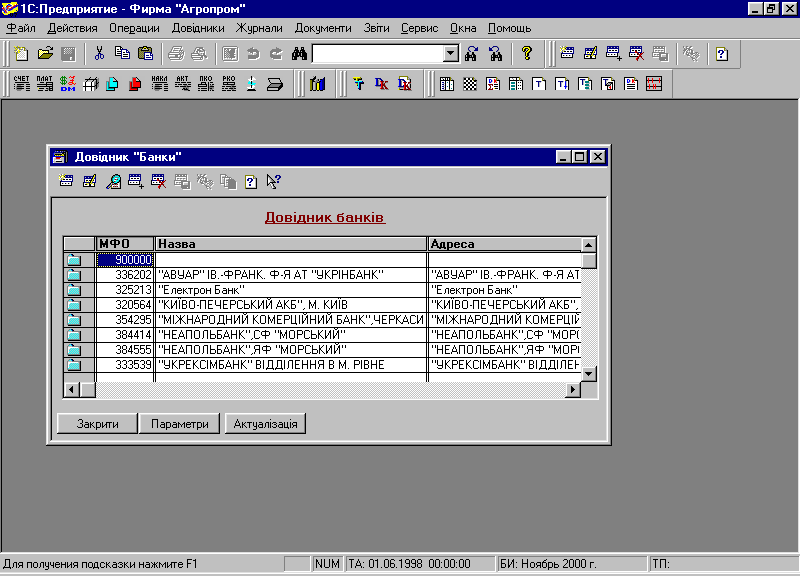
Task: Click Edit row icon in Банки window toolbar
Action: click(x=89, y=181)
